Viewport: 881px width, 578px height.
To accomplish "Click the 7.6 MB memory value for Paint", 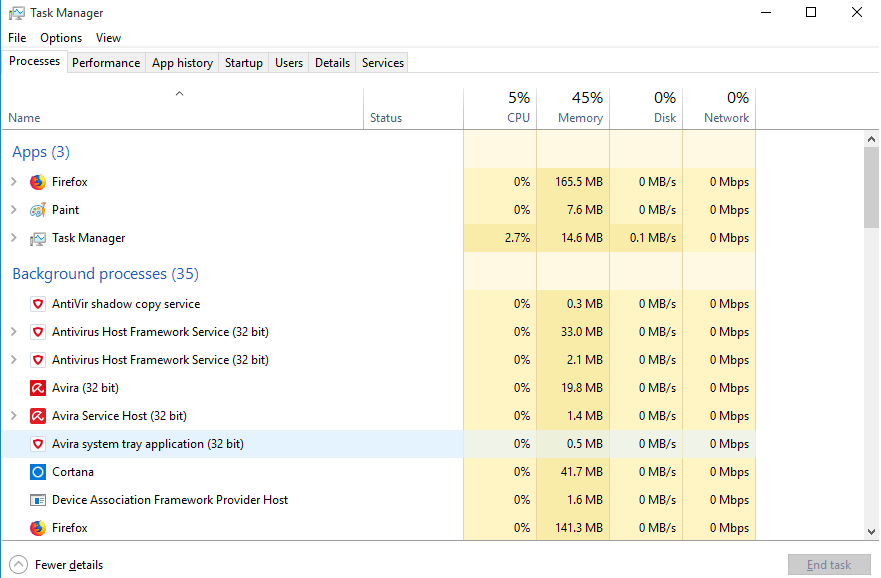I will (584, 210).
